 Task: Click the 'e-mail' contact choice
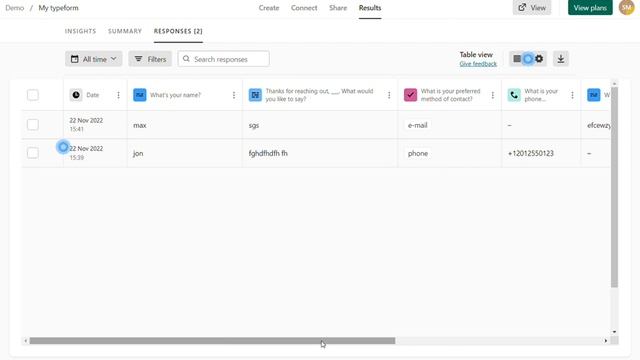pyautogui.click(x=418, y=125)
